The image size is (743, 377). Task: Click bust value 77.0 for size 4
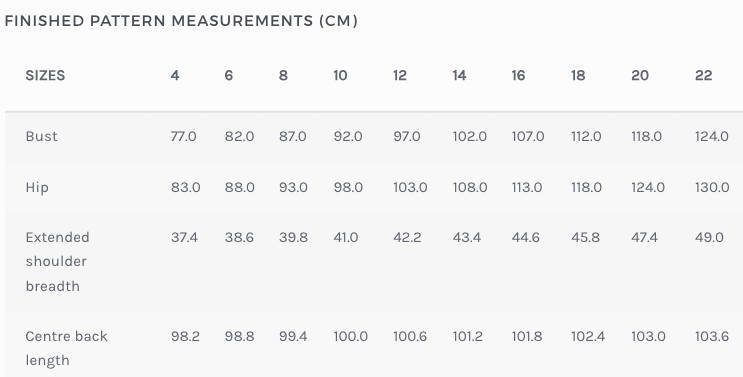pyautogui.click(x=183, y=136)
